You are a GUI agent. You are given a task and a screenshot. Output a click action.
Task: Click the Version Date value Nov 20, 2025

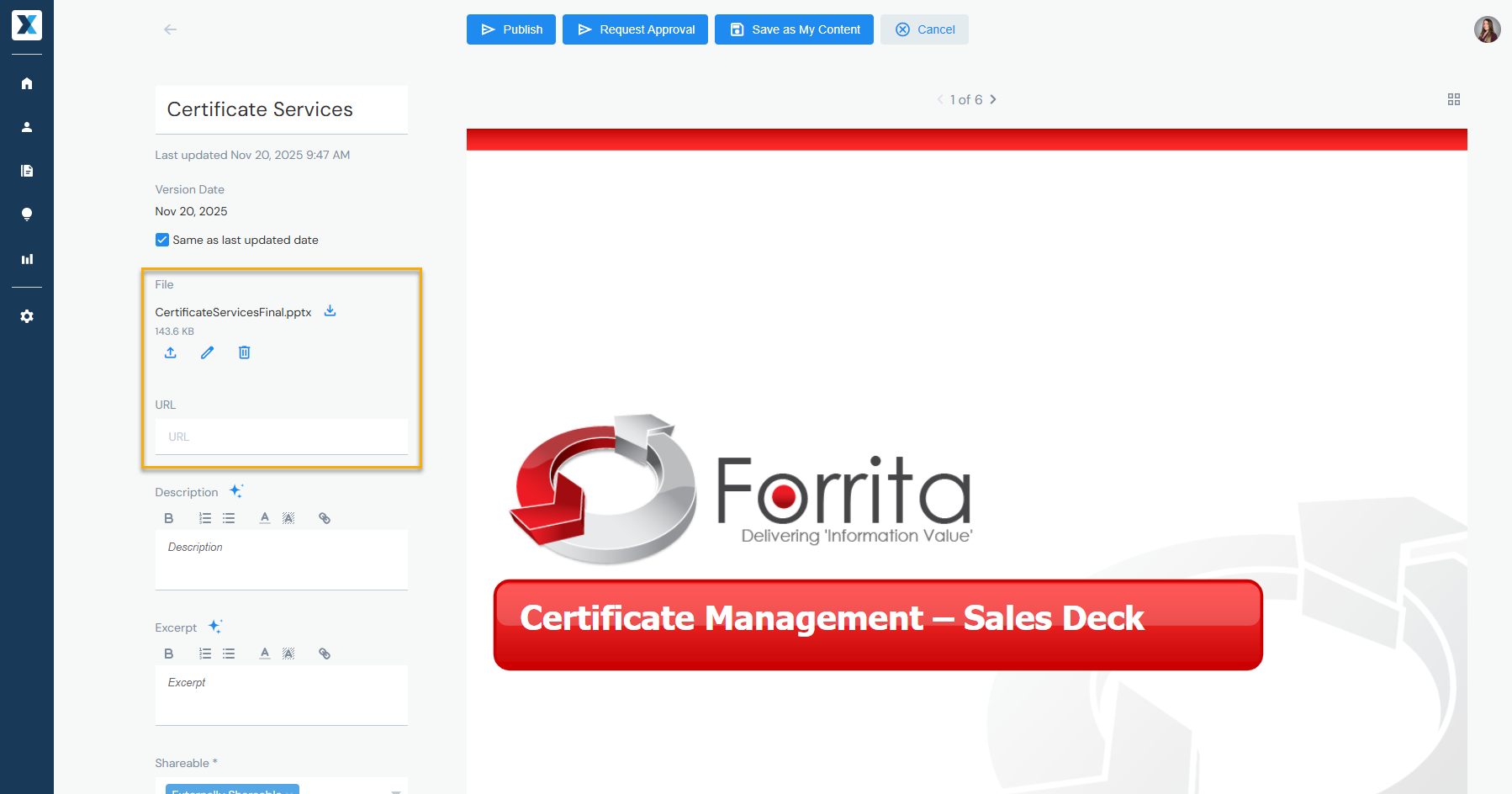click(192, 211)
